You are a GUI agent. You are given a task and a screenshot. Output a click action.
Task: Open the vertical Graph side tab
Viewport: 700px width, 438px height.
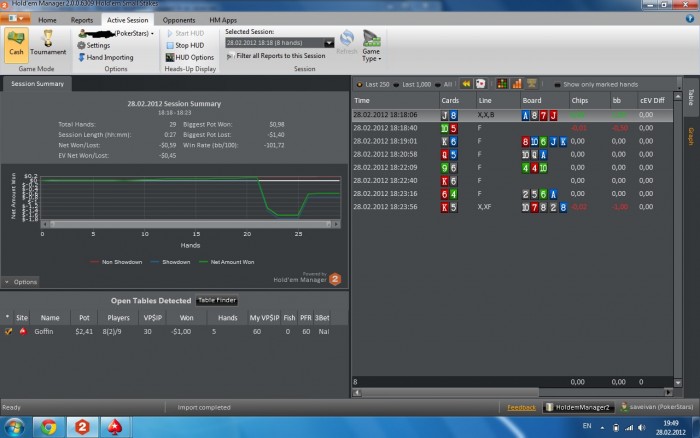click(691, 137)
